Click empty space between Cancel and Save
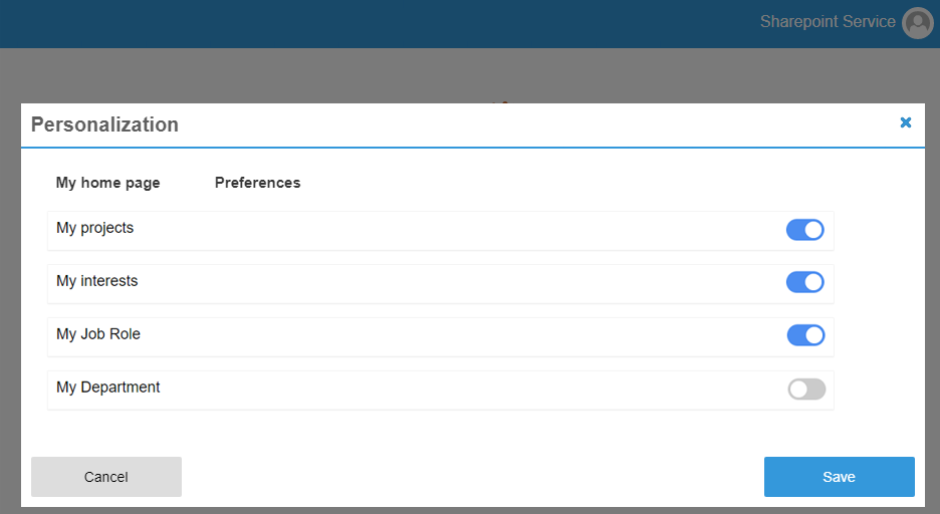 (470, 477)
